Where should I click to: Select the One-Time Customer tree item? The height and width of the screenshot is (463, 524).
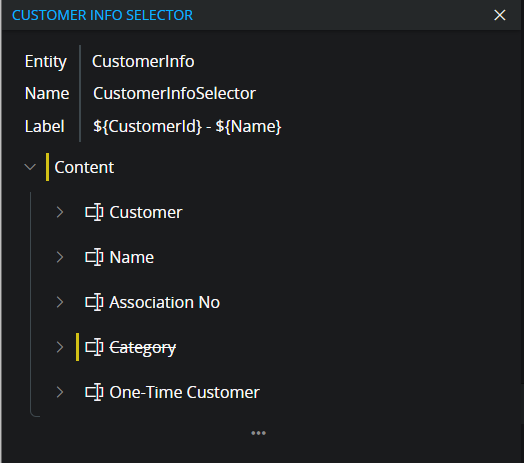184,392
